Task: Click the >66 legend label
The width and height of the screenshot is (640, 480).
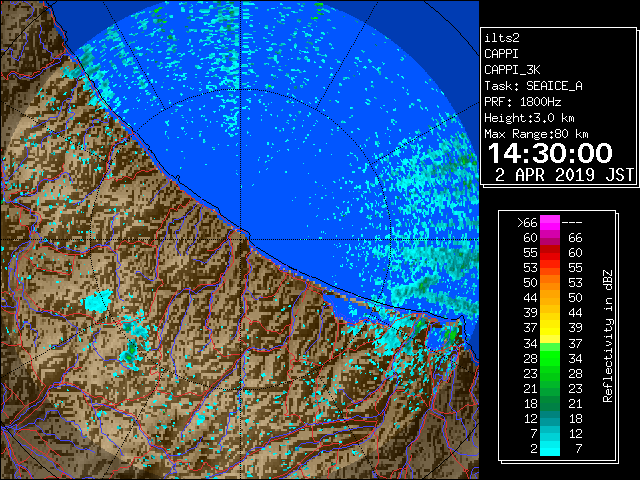Action: (x=527, y=223)
